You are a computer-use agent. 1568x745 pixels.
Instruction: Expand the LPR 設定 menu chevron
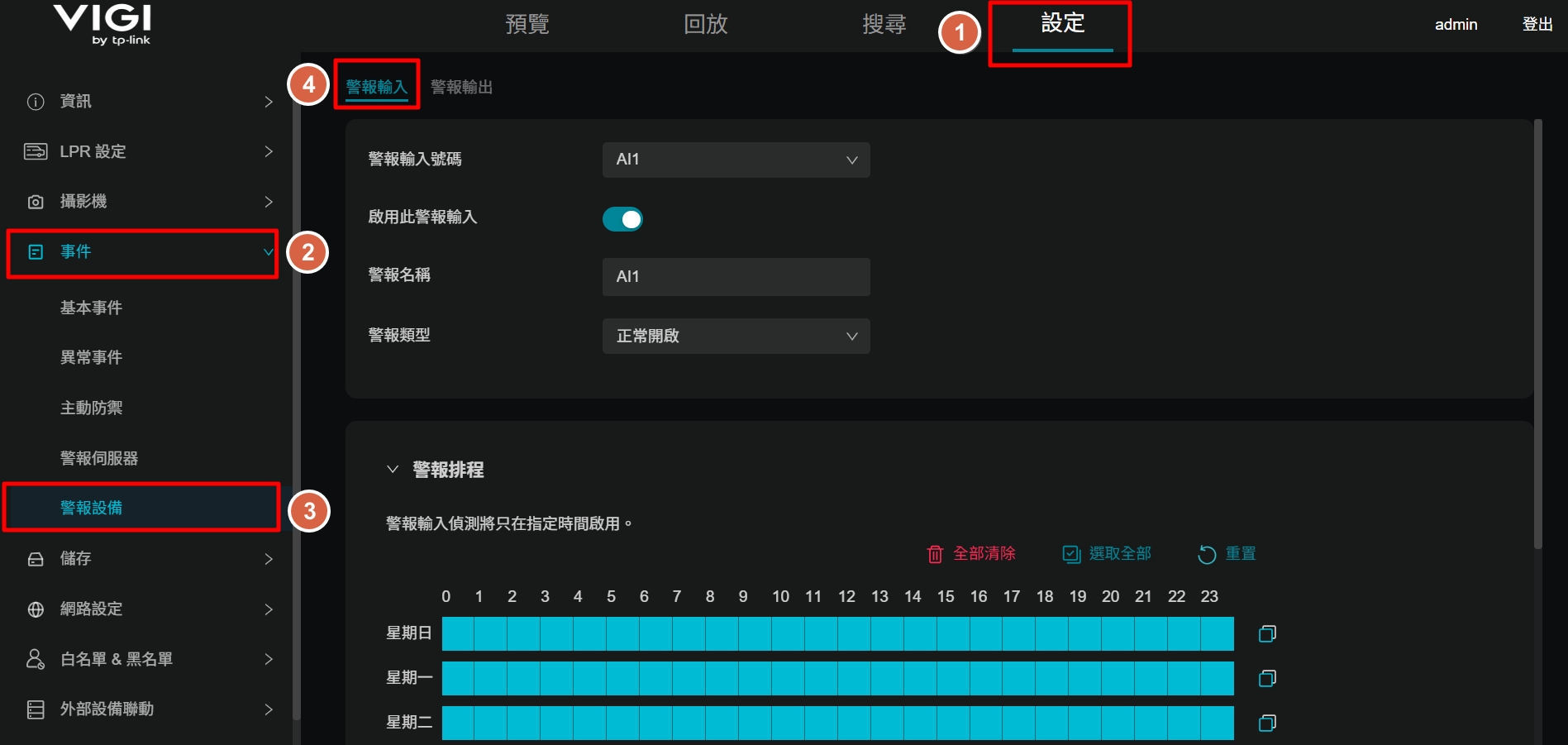pyautogui.click(x=269, y=151)
